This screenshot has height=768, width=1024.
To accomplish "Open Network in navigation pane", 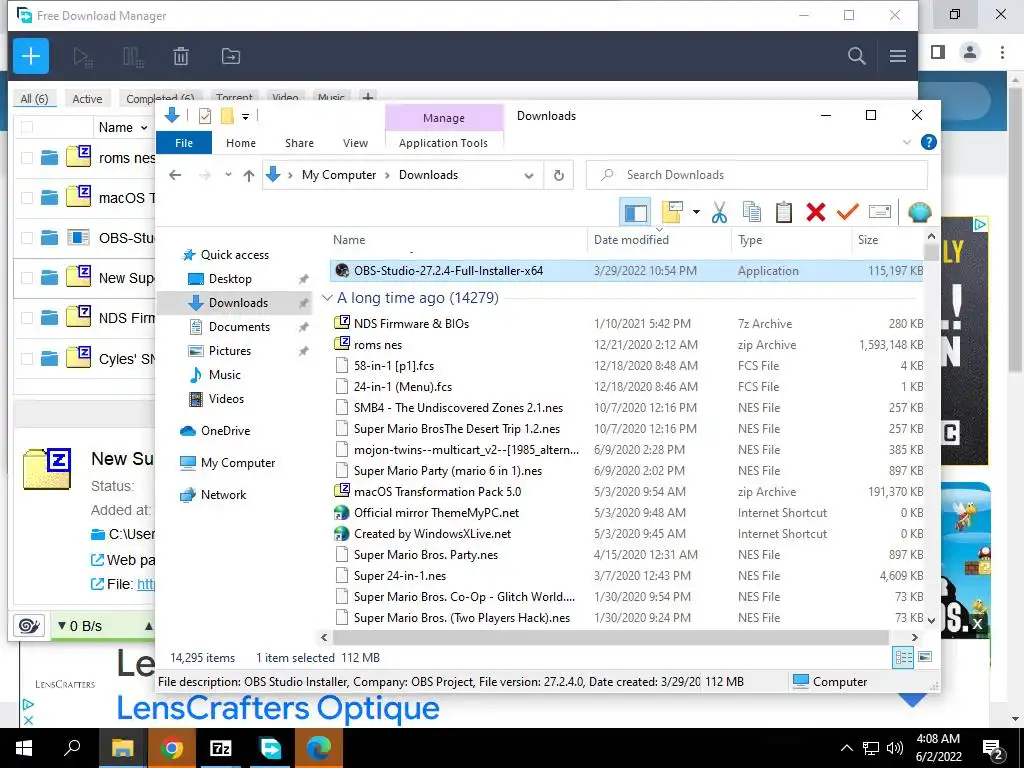I will pyautogui.click(x=223, y=495).
